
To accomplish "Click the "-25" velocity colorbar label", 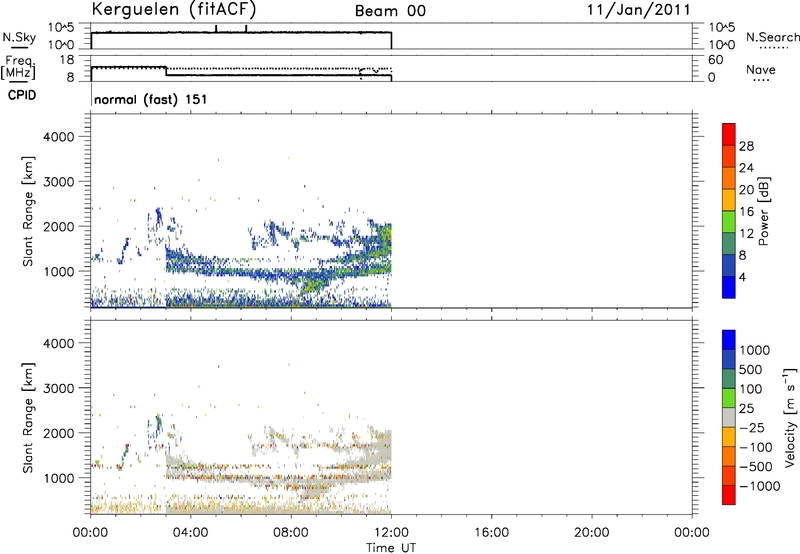I will (751, 428).
